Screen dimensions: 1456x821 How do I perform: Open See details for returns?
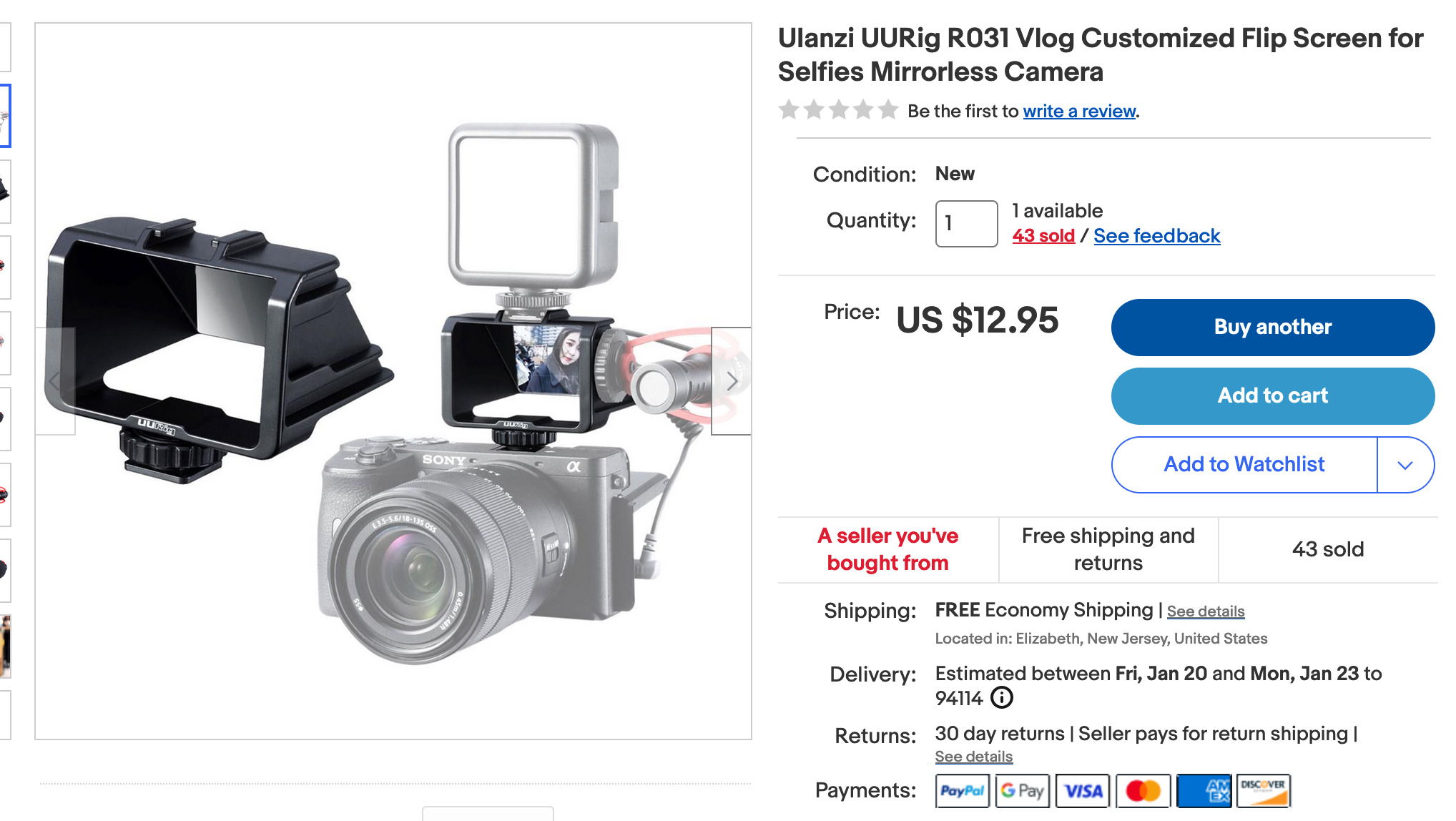[x=973, y=757]
